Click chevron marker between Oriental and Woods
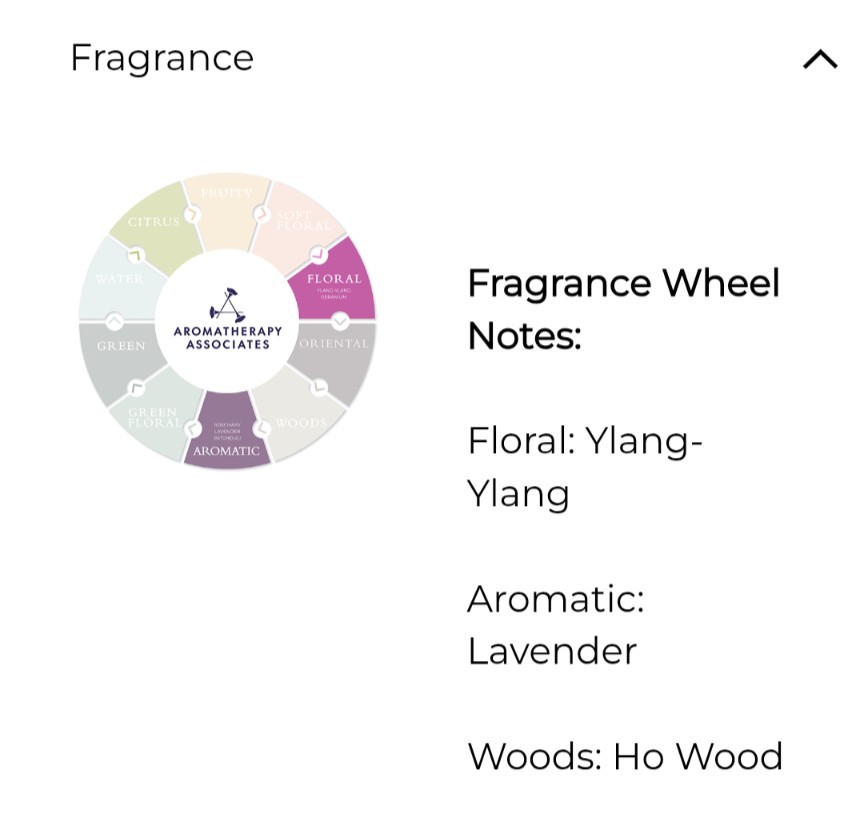The height and width of the screenshot is (815, 864). [318, 387]
